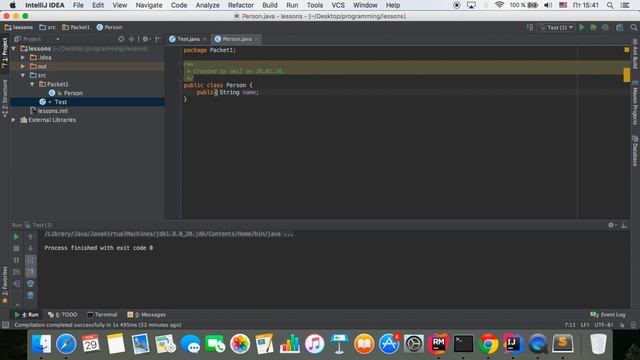Viewport: 640px width, 360px height.
Task: Pause output in the Run panel
Action: pyautogui.click(x=16, y=260)
